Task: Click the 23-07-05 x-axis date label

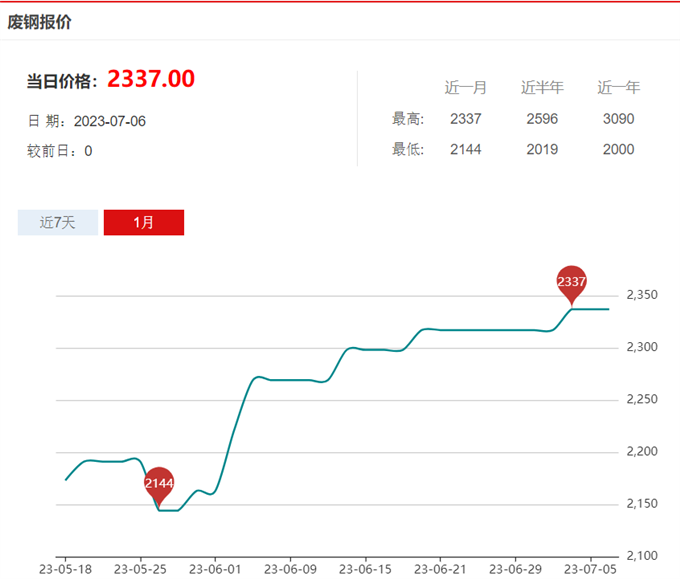Action: point(589,568)
